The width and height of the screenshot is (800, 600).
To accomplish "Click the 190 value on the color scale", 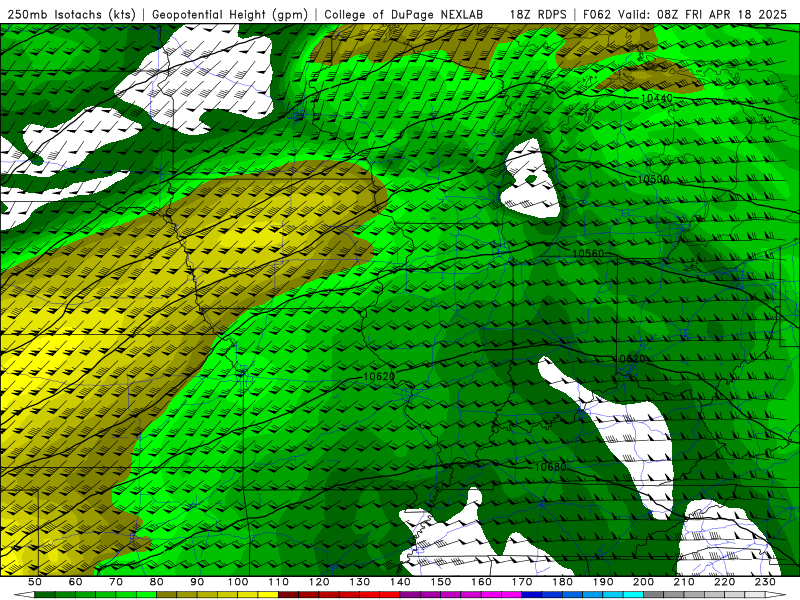I will [x=604, y=582].
